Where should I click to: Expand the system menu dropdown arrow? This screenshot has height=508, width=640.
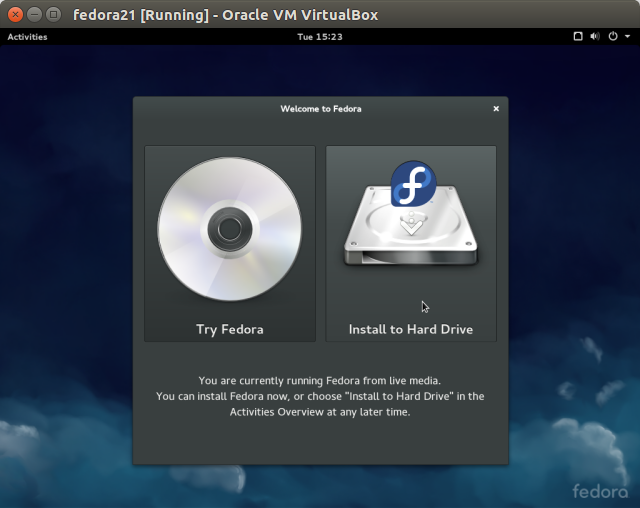click(627, 36)
